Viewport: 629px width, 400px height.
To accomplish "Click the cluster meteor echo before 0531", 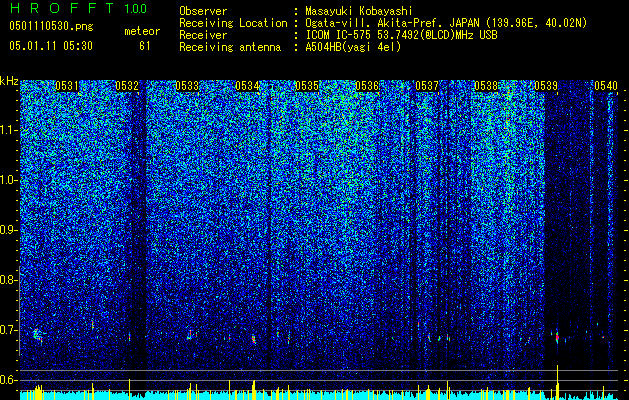I will click(x=38, y=335).
